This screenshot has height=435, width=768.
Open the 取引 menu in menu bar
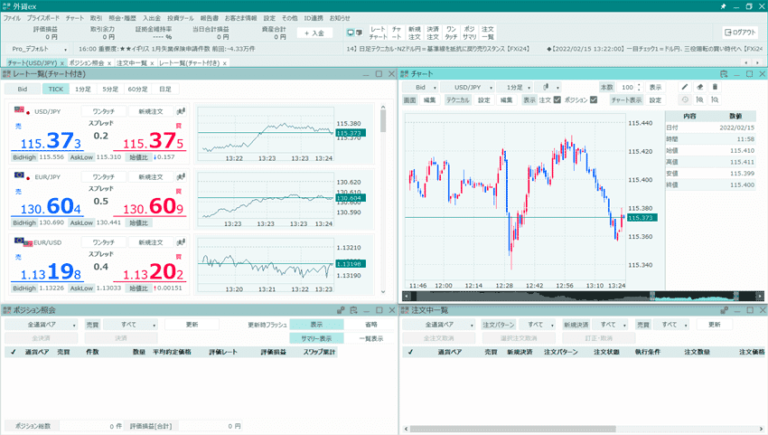(95, 18)
